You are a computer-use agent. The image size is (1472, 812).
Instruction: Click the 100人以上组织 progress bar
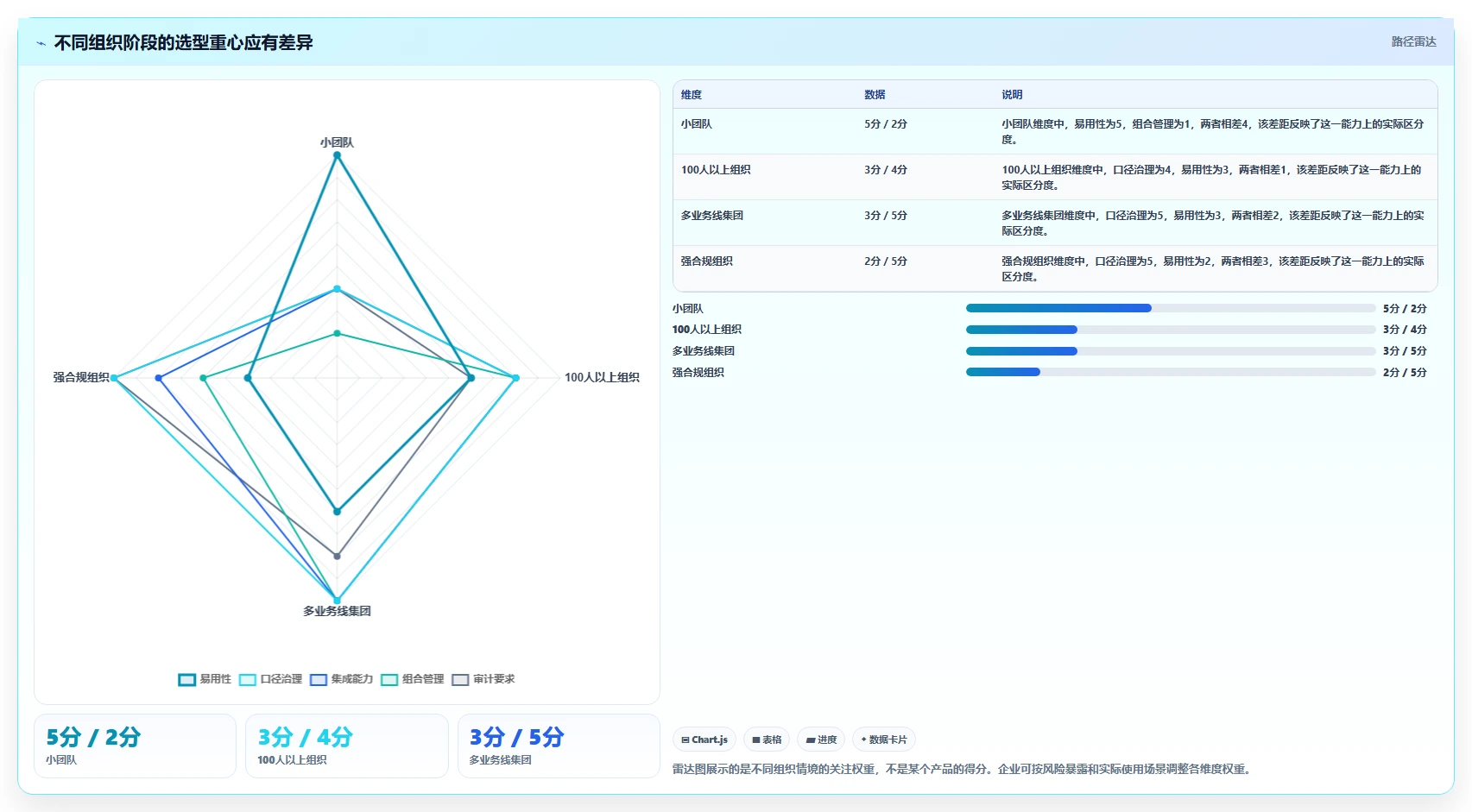click(x=1171, y=330)
